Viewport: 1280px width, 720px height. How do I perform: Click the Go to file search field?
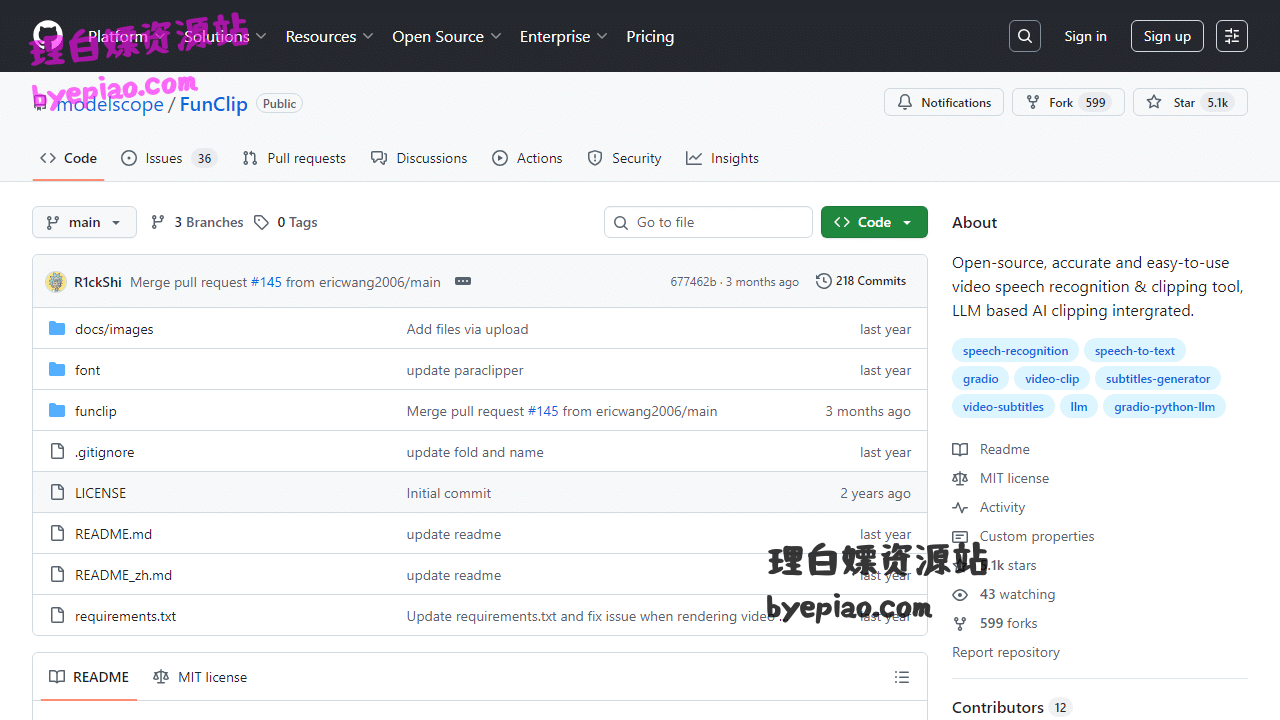tap(708, 222)
